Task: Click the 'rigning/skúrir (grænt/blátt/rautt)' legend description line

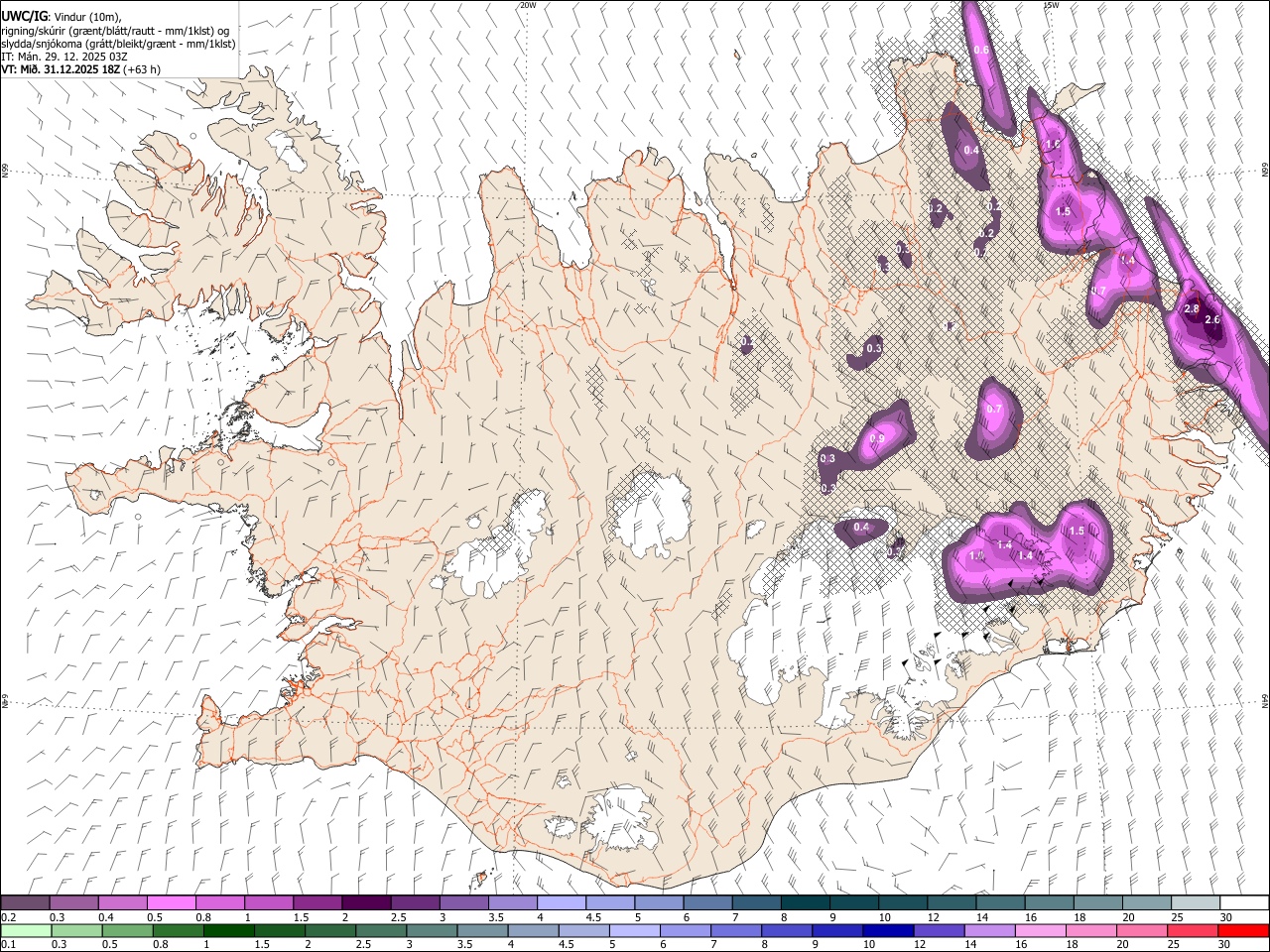Action: point(115,31)
